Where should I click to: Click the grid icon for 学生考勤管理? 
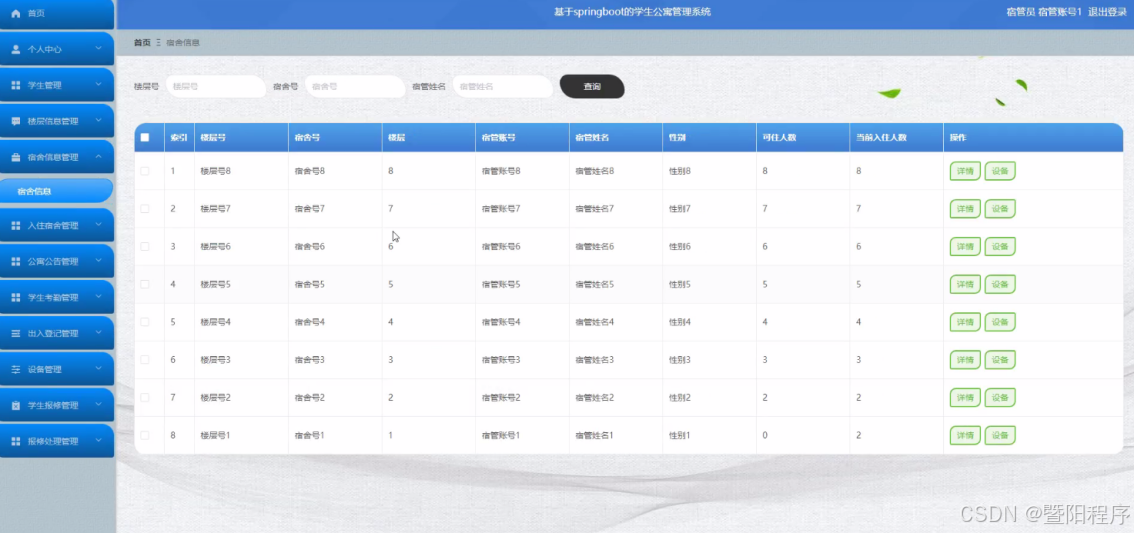point(16,297)
